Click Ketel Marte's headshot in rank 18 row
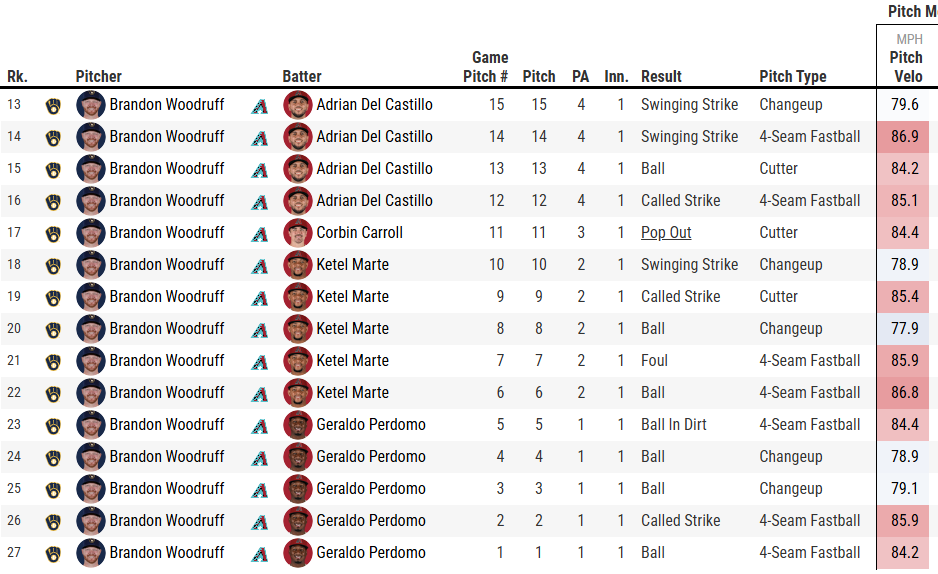 click(298, 265)
